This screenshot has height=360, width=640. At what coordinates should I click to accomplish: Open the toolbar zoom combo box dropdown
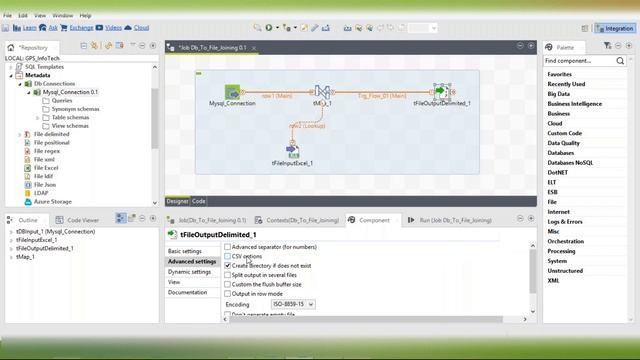click(x=434, y=28)
